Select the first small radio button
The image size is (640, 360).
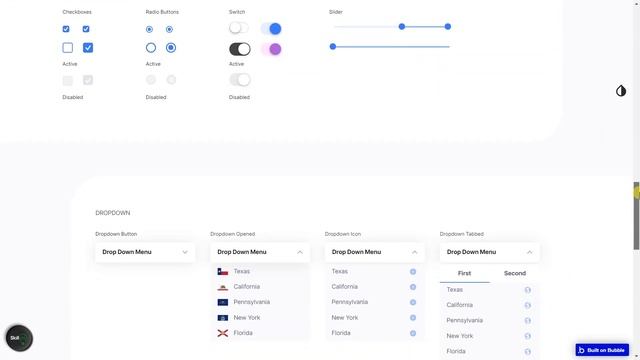149,29
